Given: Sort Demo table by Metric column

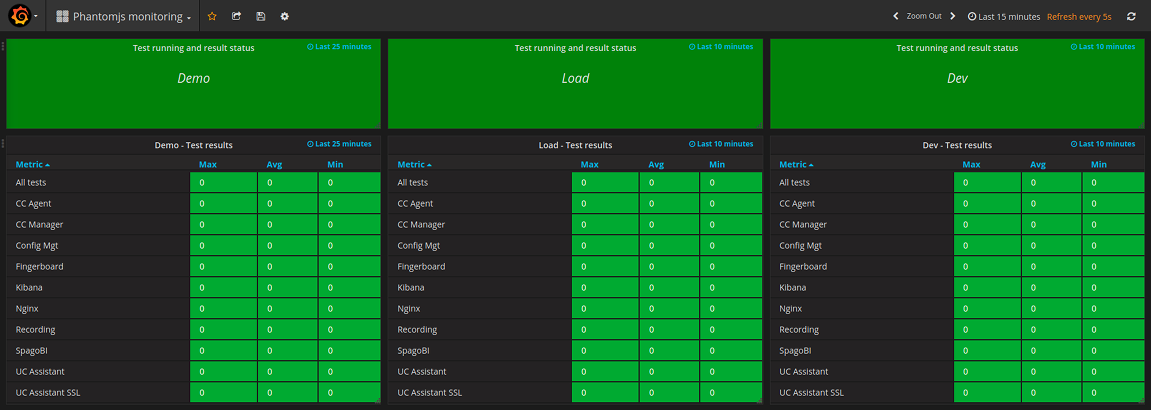Looking at the screenshot, I should 33,164.
